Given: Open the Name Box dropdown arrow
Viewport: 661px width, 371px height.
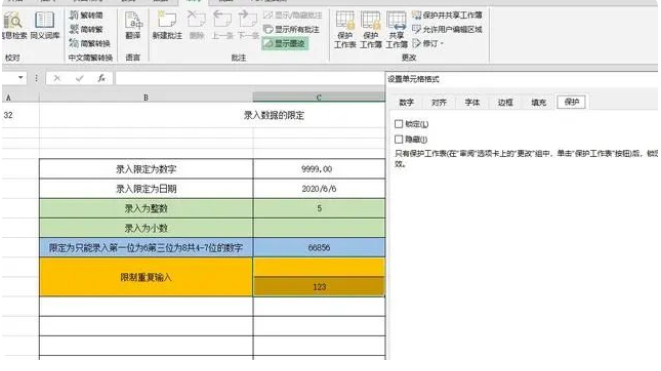Looking at the screenshot, I should coord(20,78).
